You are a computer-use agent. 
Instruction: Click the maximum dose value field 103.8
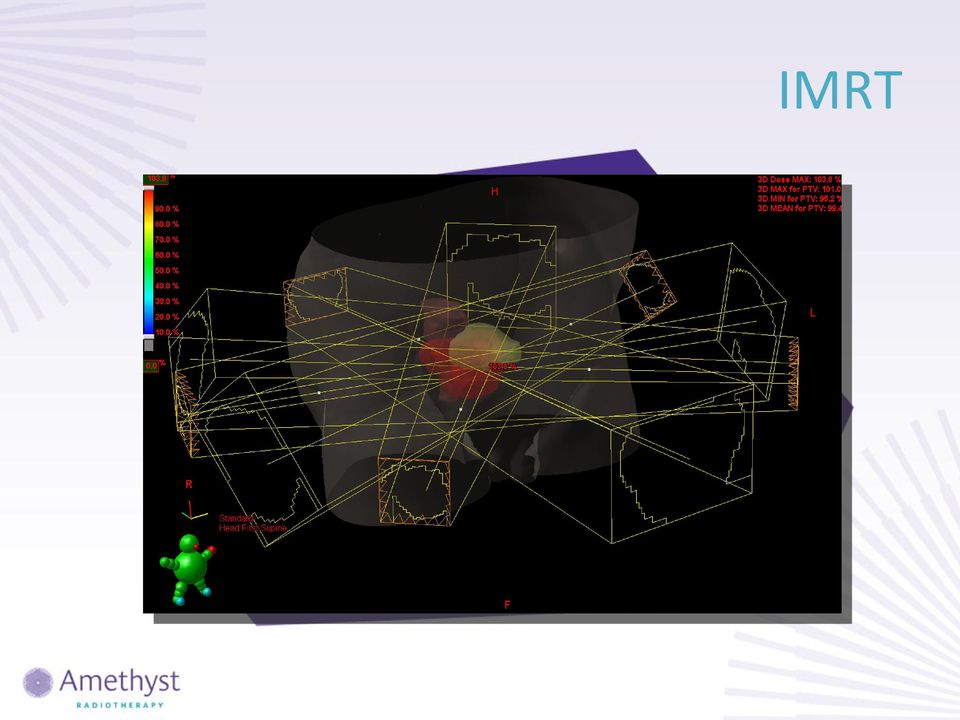156,179
